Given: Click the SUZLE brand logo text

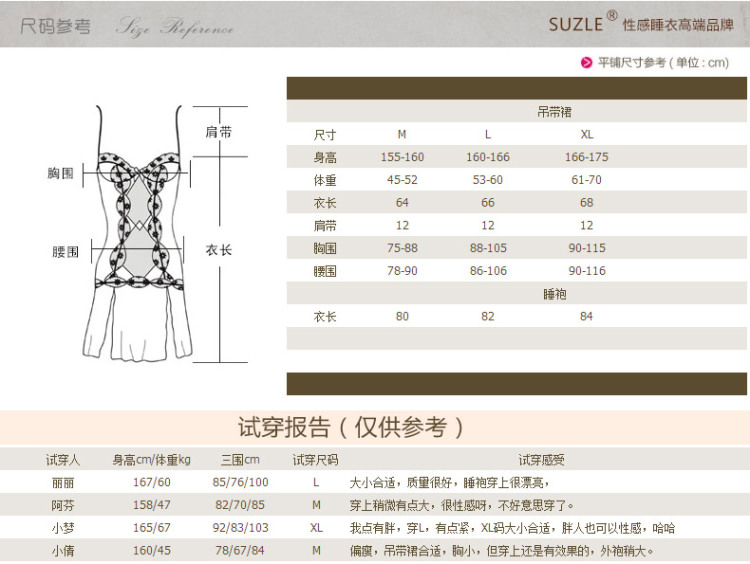Looking at the screenshot, I should coord(576,24).
